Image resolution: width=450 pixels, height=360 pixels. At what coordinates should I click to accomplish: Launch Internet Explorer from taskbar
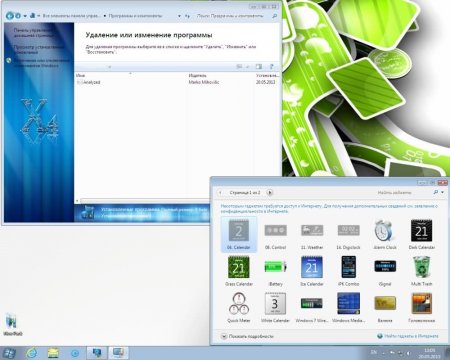pyautogui.click(x=32, y=353)
